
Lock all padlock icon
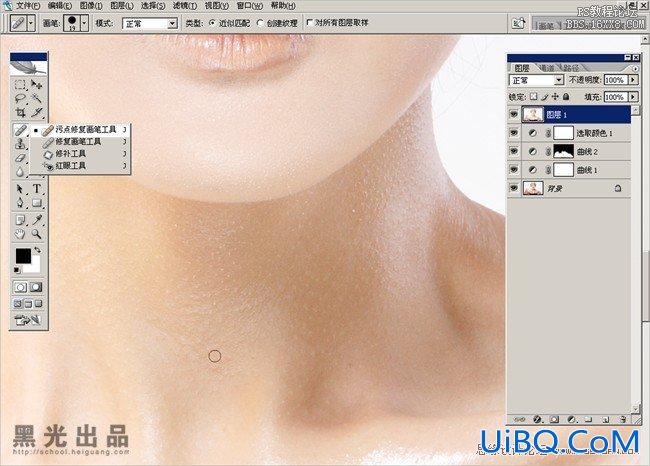566,97
